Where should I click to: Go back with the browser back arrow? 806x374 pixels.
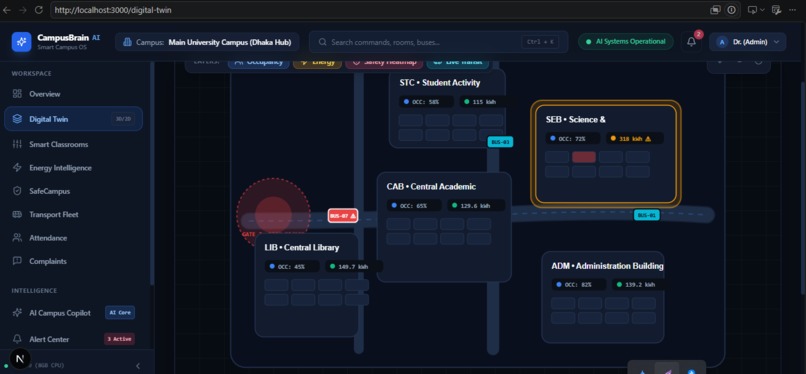coord(6,10)
